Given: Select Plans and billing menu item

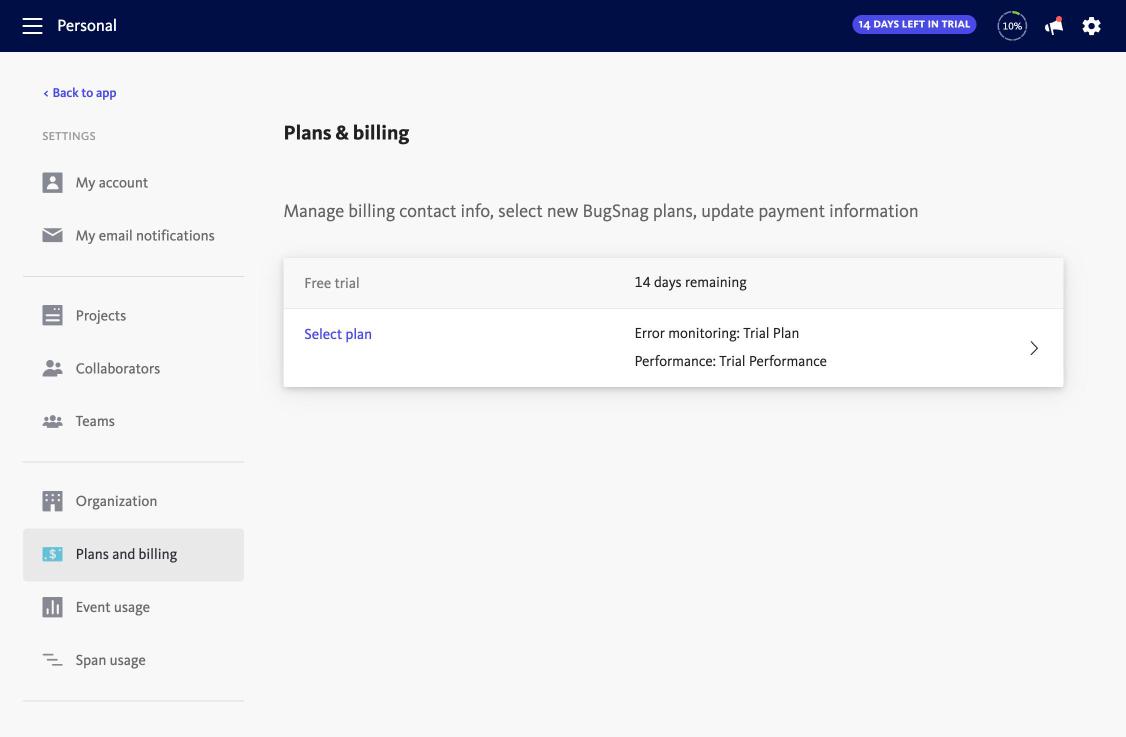Looking at the screenshot, I should coord(134,555).
